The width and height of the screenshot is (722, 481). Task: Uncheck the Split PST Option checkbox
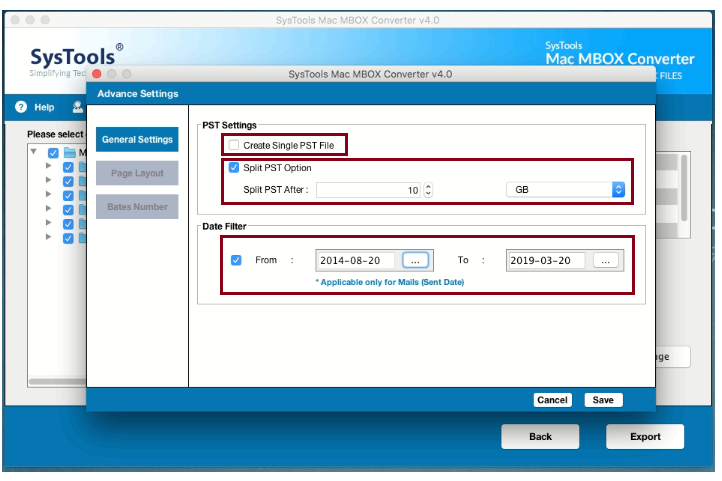coord(234,167)
